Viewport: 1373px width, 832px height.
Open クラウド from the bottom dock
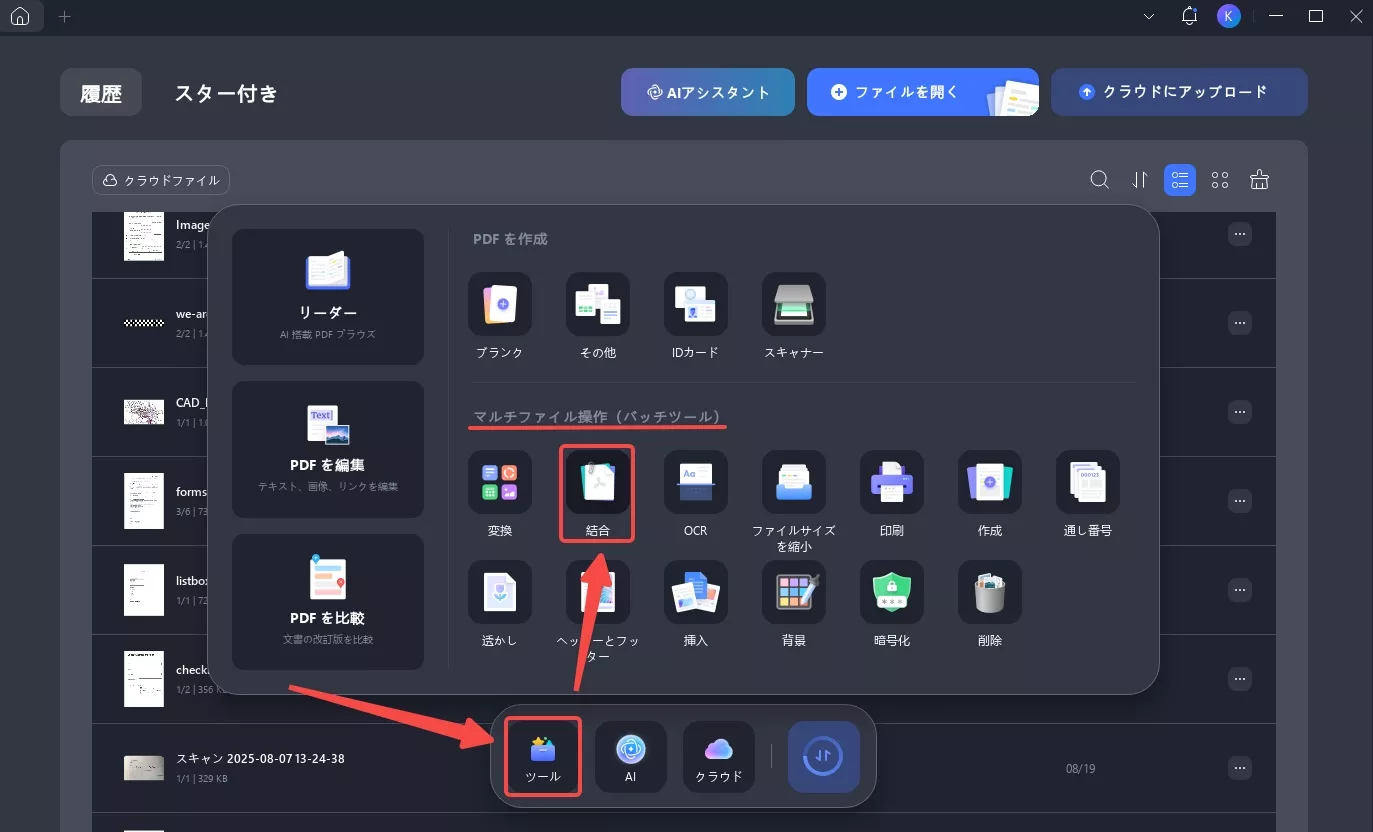[719, 757]
